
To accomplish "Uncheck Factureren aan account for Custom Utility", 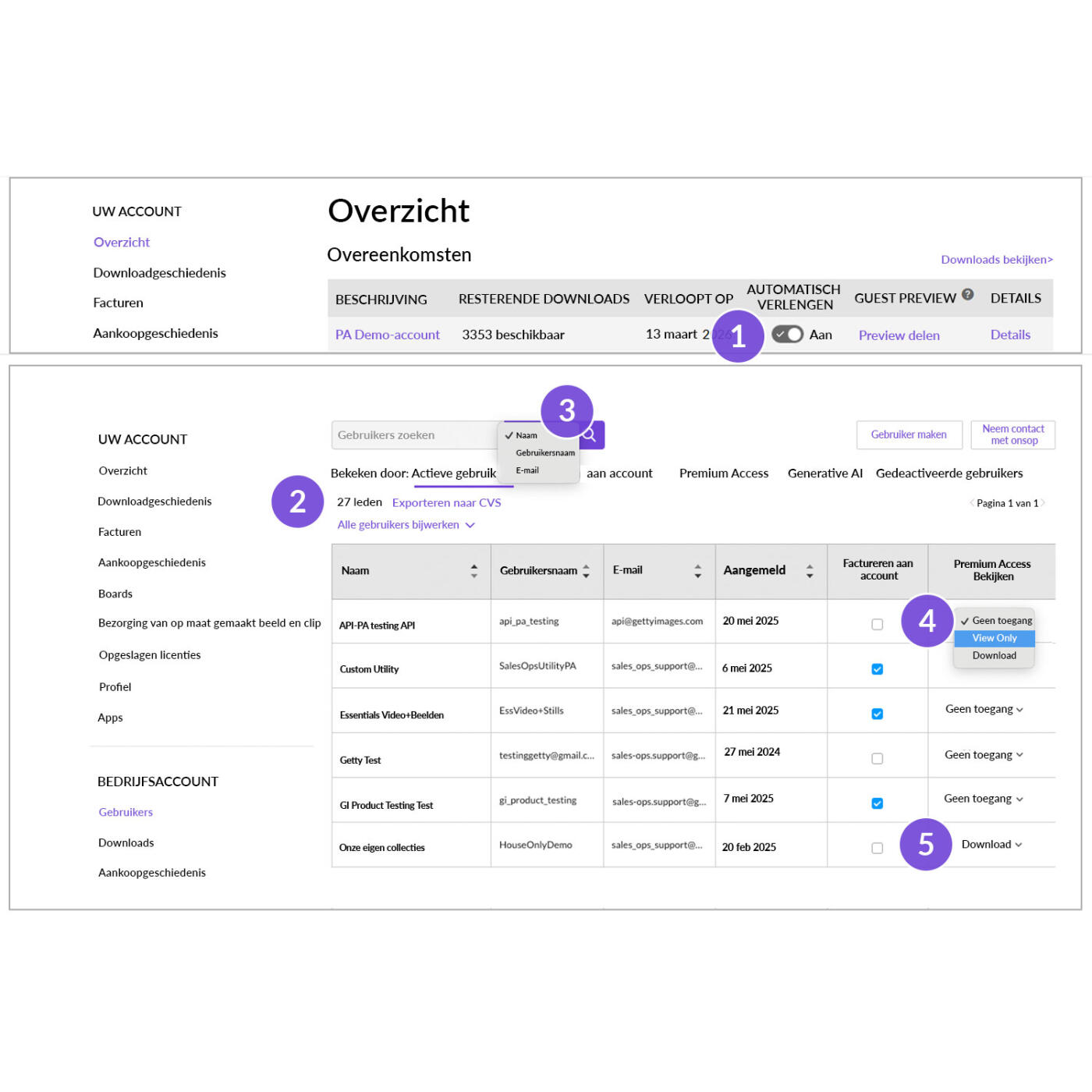I will pyautogui.click(x=877, y=668).
